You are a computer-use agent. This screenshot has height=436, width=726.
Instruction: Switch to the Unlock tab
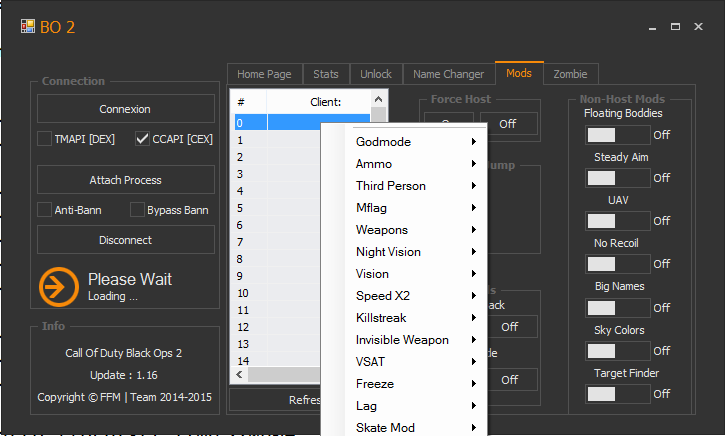click(376, 74)
